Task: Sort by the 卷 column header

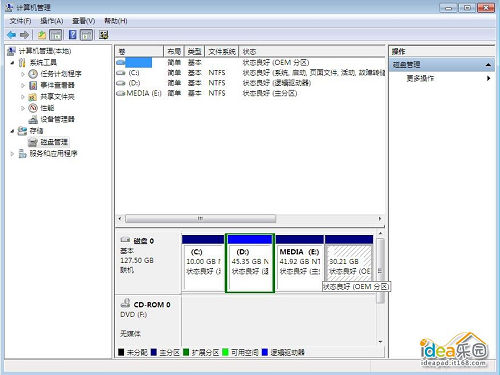Action: pyautogui.click(x=140, y=51)
